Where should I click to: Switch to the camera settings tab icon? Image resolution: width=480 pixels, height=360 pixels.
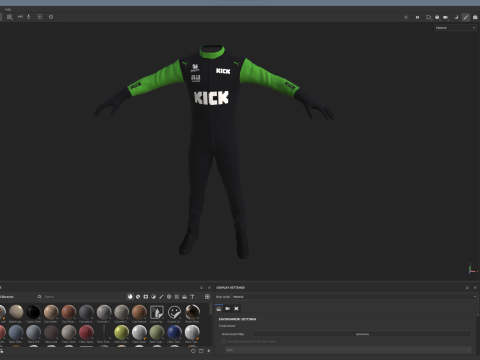pyautogui.click(x=228, y=309)
